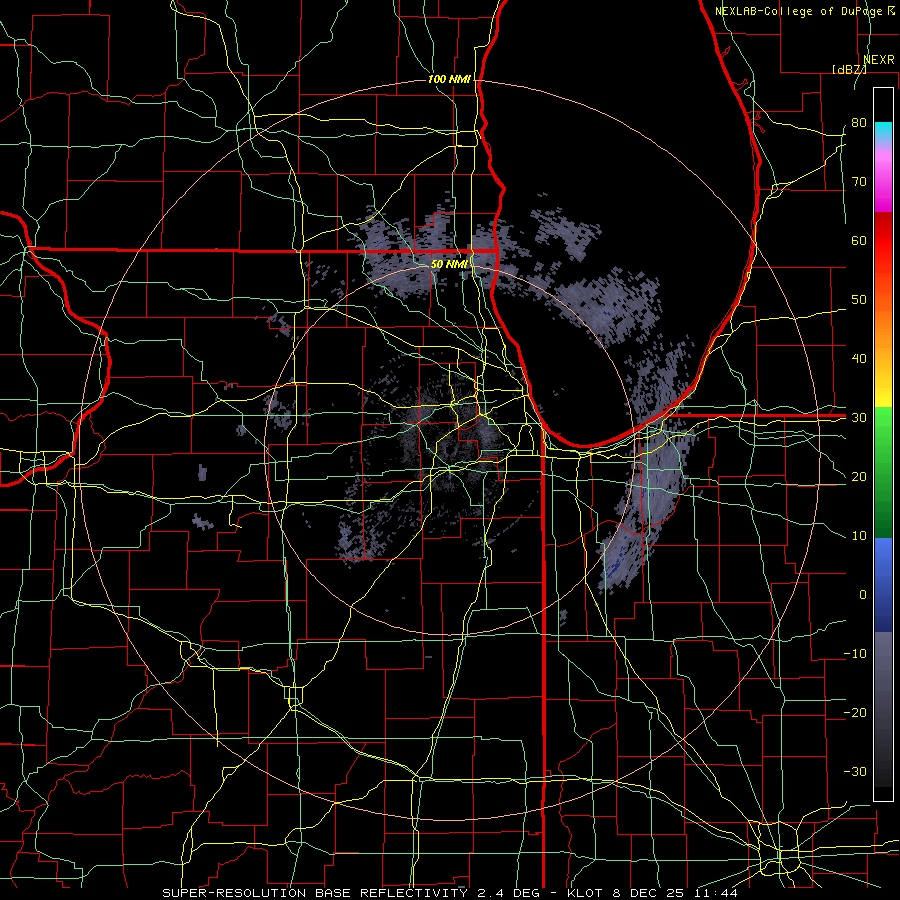Click the 50 value on the dBZ scale

(859, 300)
